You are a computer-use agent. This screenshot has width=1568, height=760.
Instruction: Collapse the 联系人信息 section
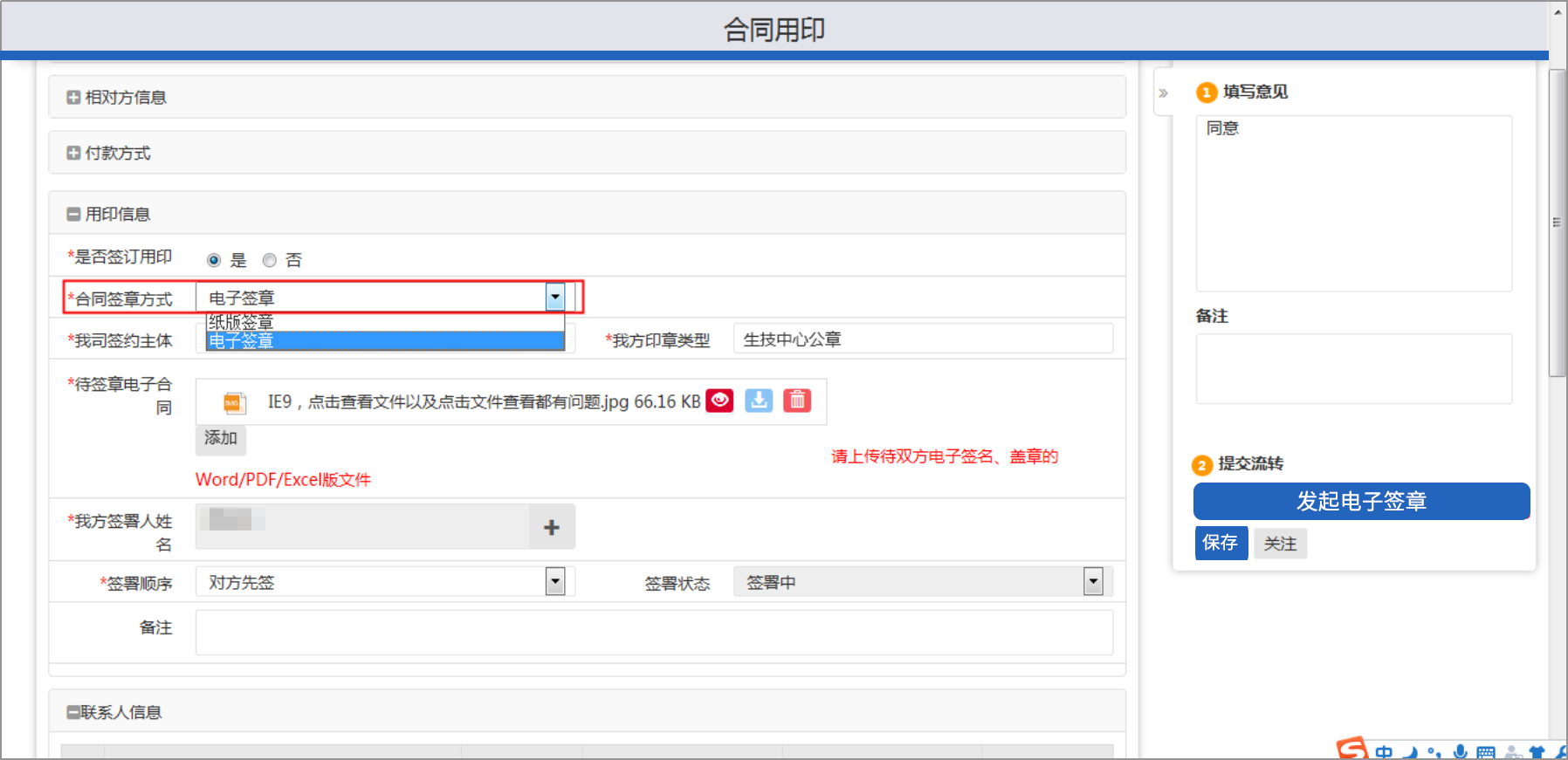(73, 713)
